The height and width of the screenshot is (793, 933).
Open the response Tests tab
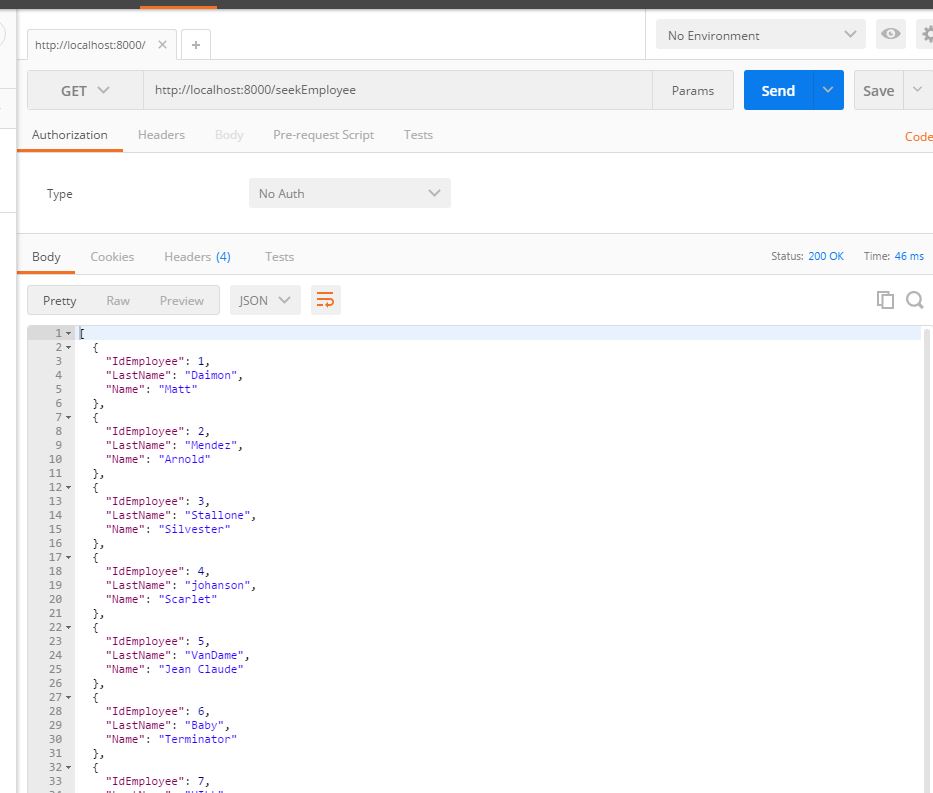(279, 256)
